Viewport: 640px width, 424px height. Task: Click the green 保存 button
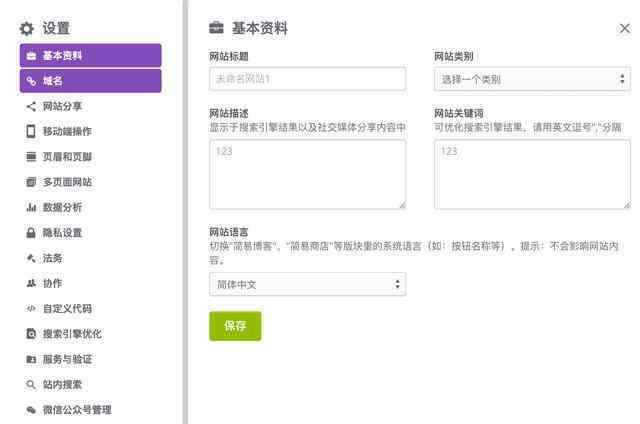click(235, 326)
